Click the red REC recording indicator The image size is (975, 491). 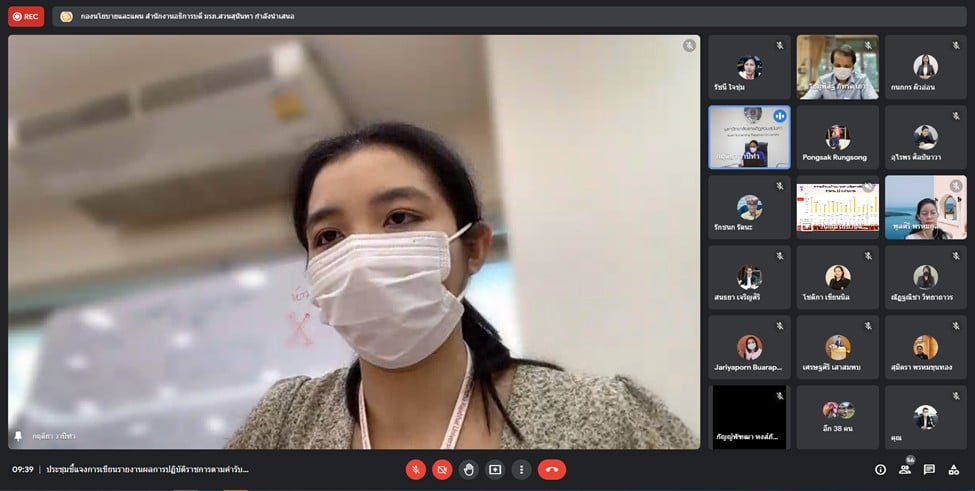26,17
